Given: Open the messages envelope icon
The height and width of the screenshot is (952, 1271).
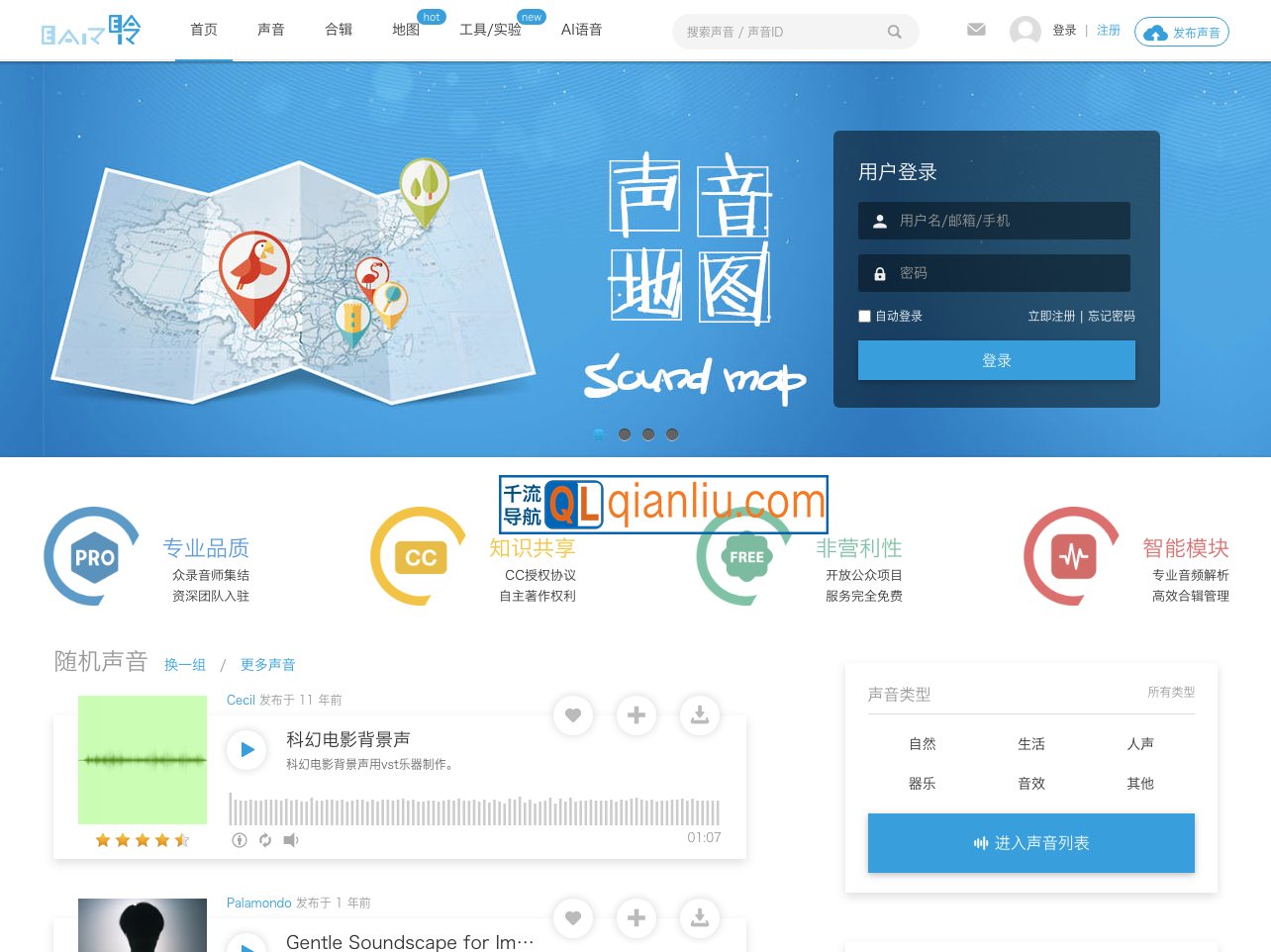Looking at the screenshot, I should [976, 30].
